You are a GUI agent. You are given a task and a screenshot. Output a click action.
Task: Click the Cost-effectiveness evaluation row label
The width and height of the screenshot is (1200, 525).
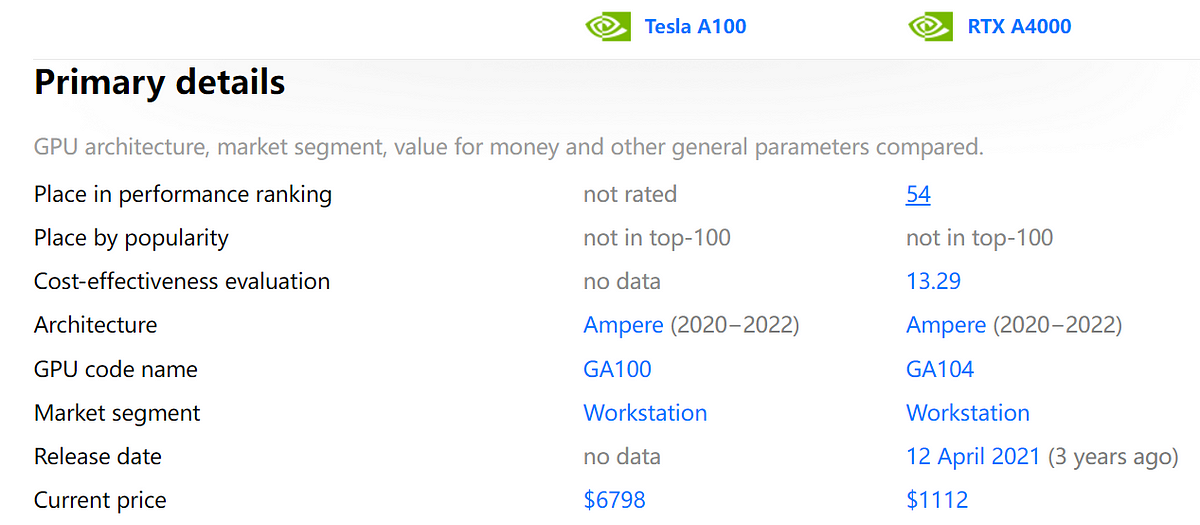pyautogui.click(x=182, y=281)
